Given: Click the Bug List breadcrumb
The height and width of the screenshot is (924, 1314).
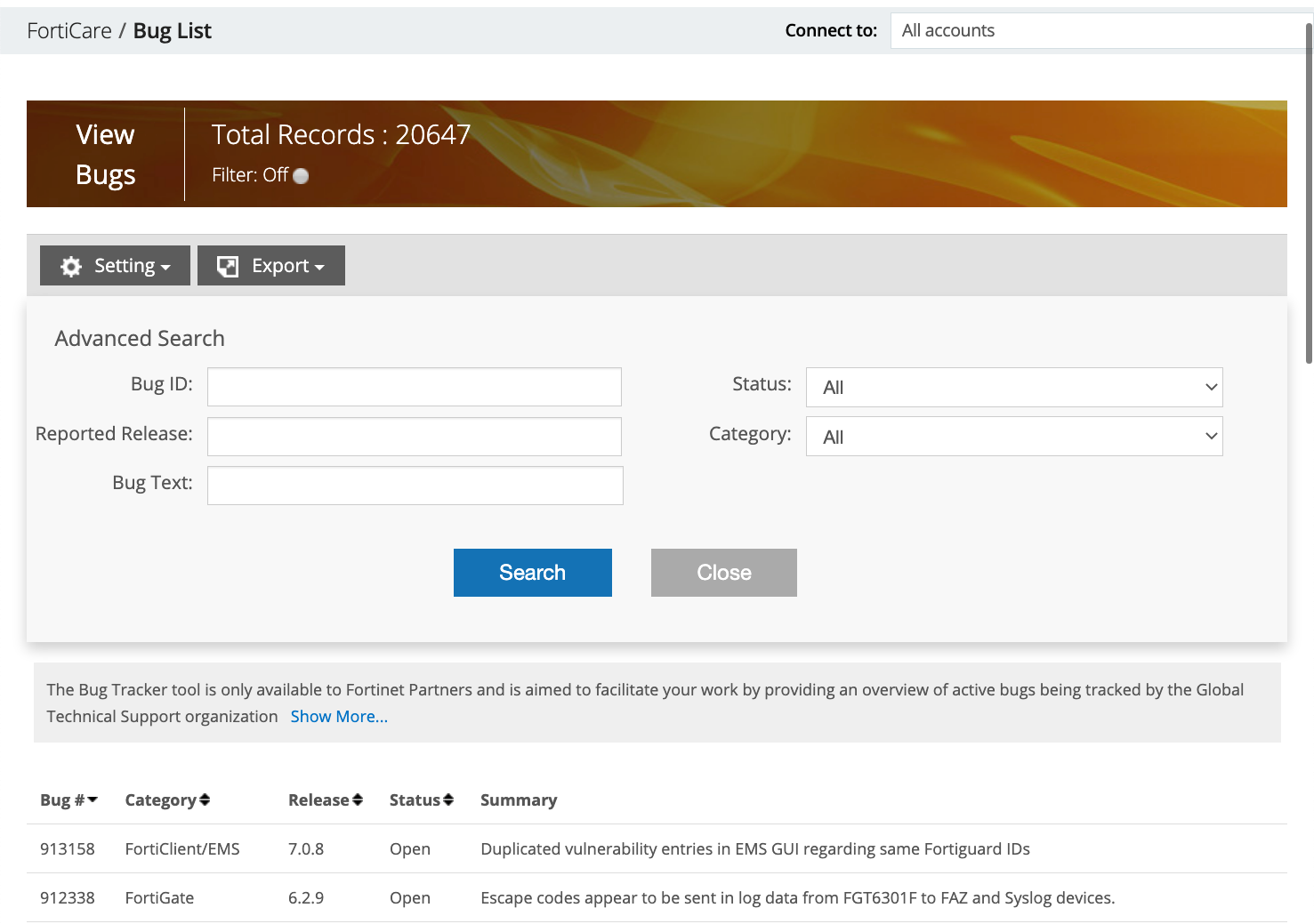Looking at the screenshot, I should pos(173,31).
